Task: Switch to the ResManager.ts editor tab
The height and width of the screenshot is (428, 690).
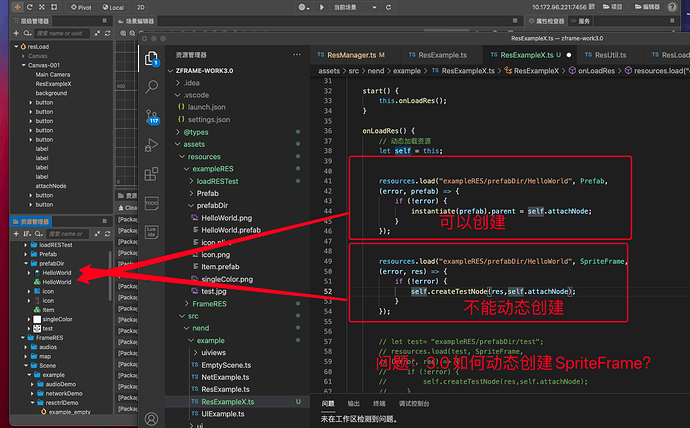Action: point(350,54)
